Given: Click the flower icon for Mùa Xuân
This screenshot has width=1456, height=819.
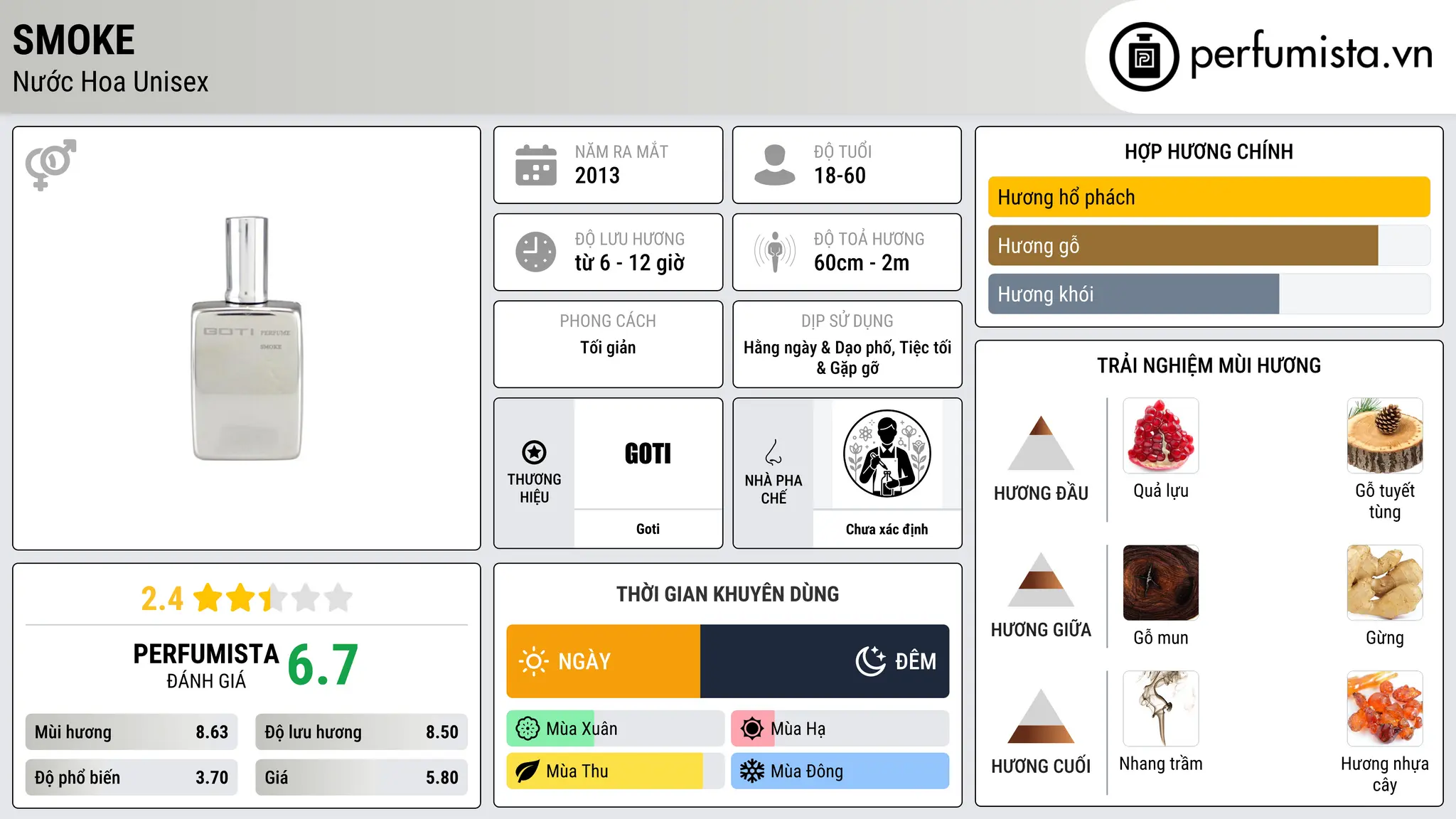Looking at the screenshot, I should click(x=528, y=729).
